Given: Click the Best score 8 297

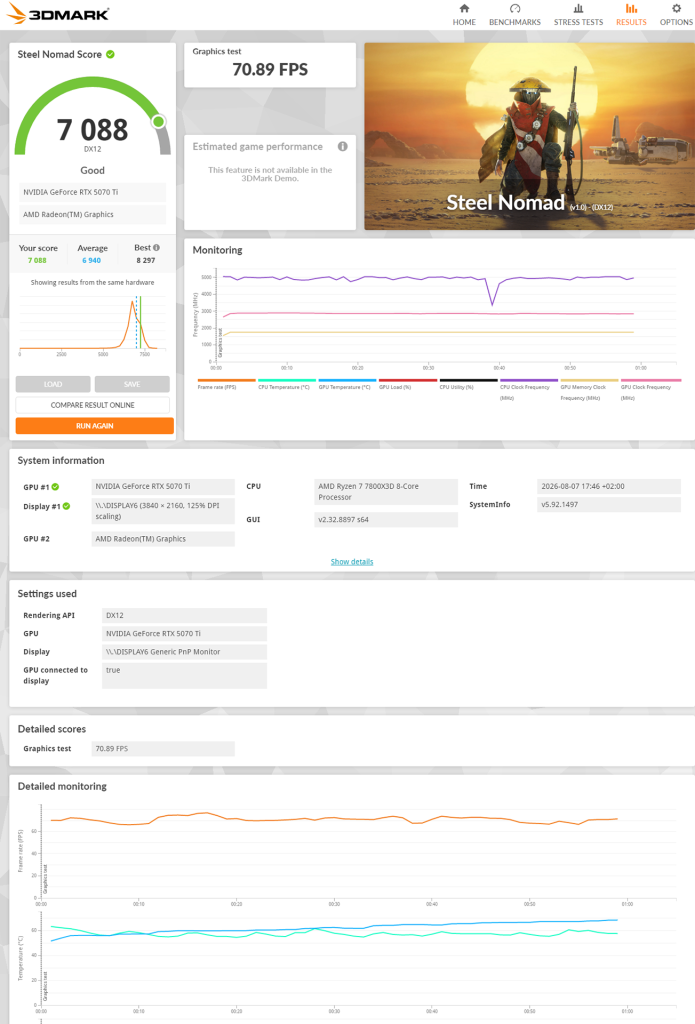Looking at the screenshot, I should click(146, 260).
